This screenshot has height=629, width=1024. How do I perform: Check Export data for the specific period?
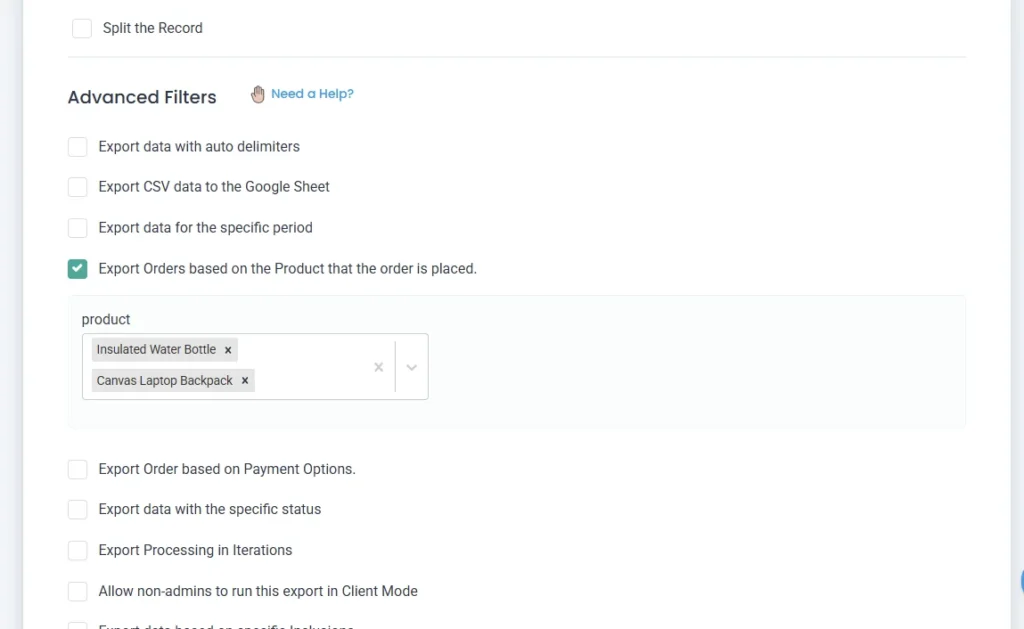tap(78, 228)
